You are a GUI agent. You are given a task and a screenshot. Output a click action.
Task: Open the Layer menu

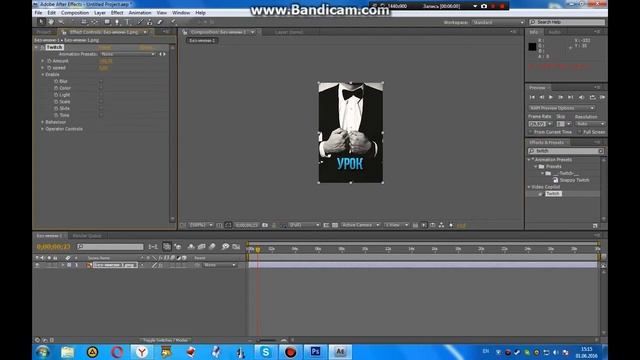point(100,13)
